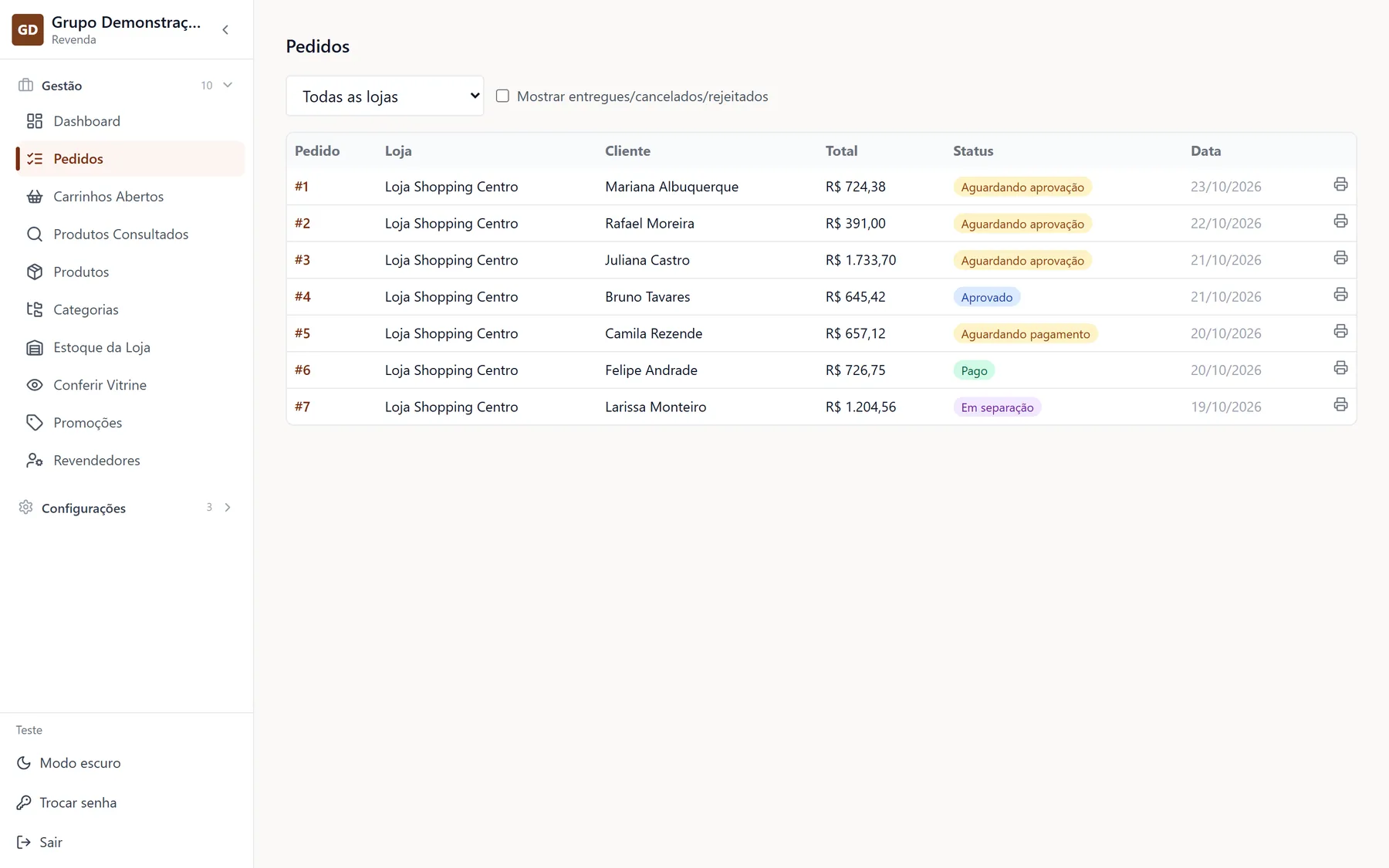Click the printer icon for order #5
1389x868 pixels.
tap(1340, 331)
